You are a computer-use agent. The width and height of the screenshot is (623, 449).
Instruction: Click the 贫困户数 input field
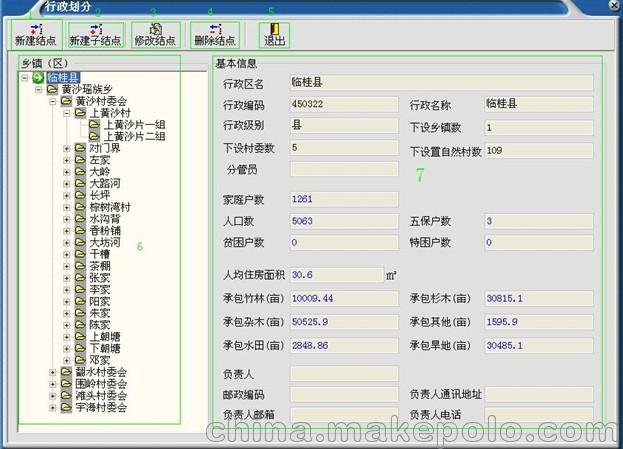tap(344, 242)
